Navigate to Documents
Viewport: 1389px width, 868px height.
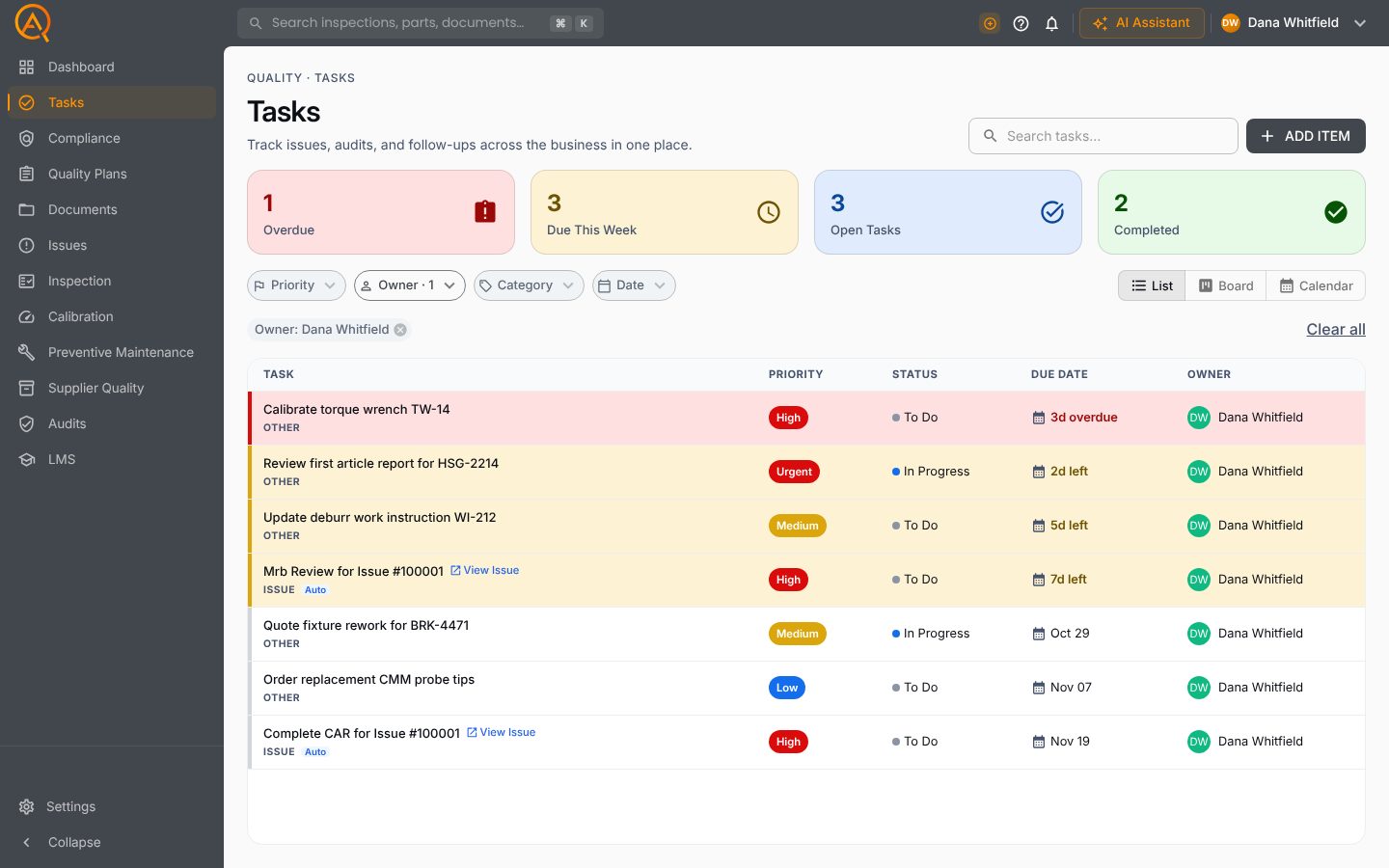(112, 209)
